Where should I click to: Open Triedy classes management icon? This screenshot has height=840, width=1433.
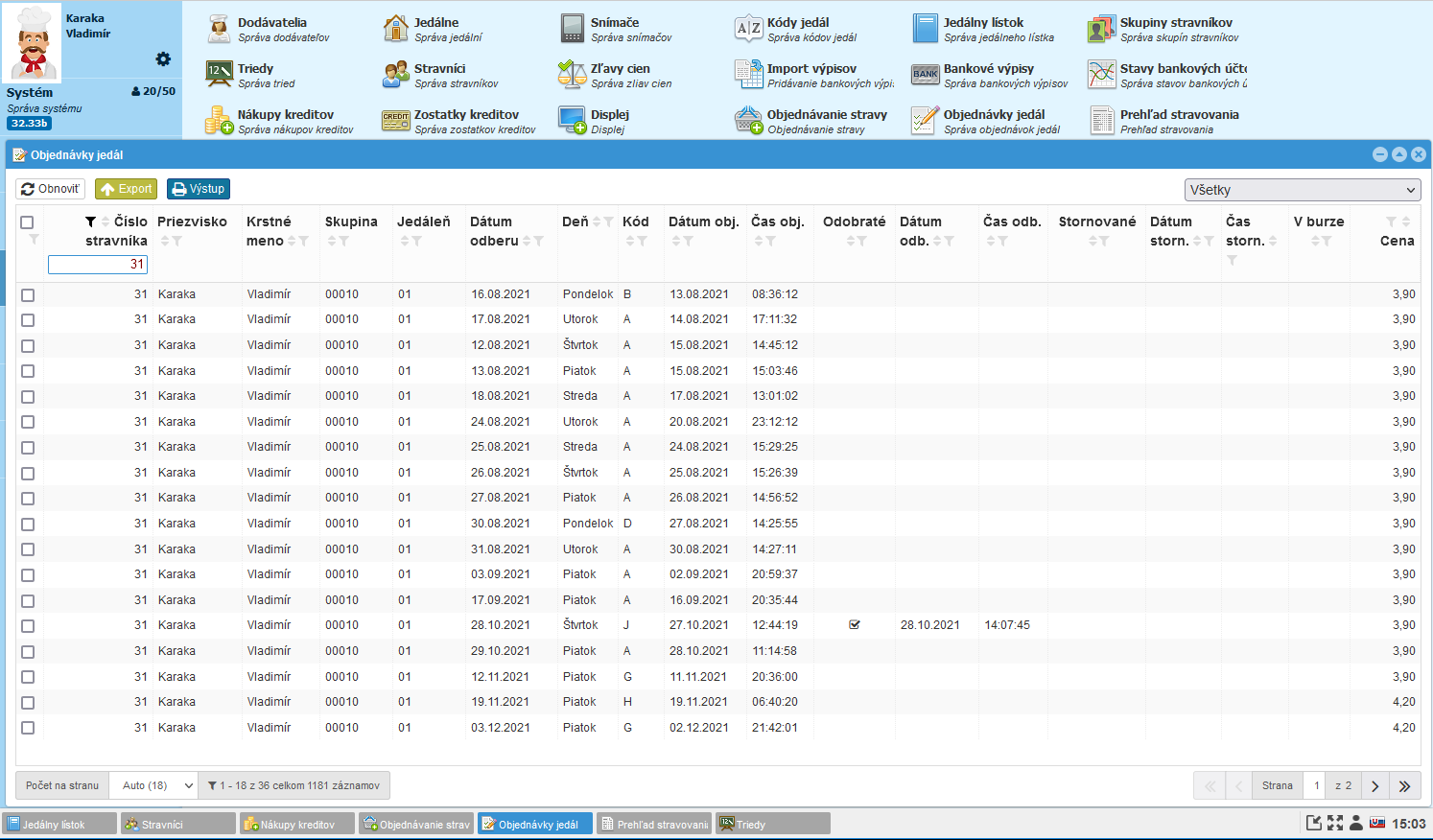tap(220, 75)
